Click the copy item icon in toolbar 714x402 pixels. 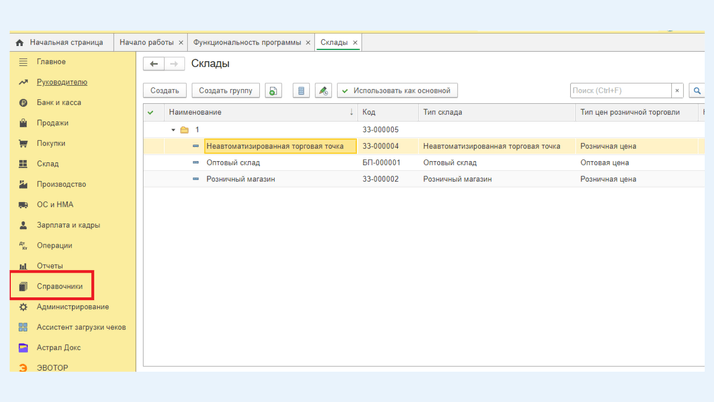(273, 91)
